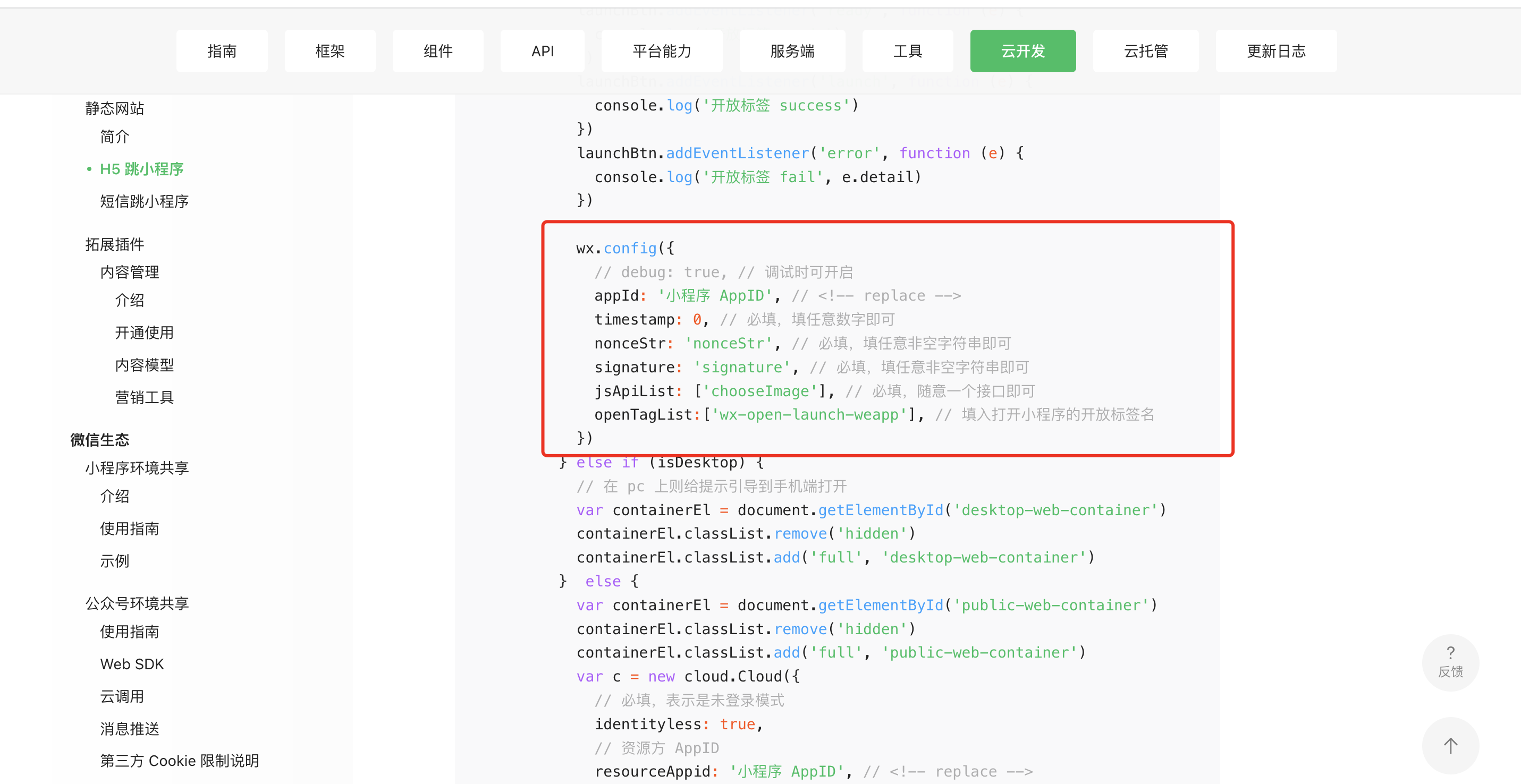Go to the API tab

(x=542, y=52)
